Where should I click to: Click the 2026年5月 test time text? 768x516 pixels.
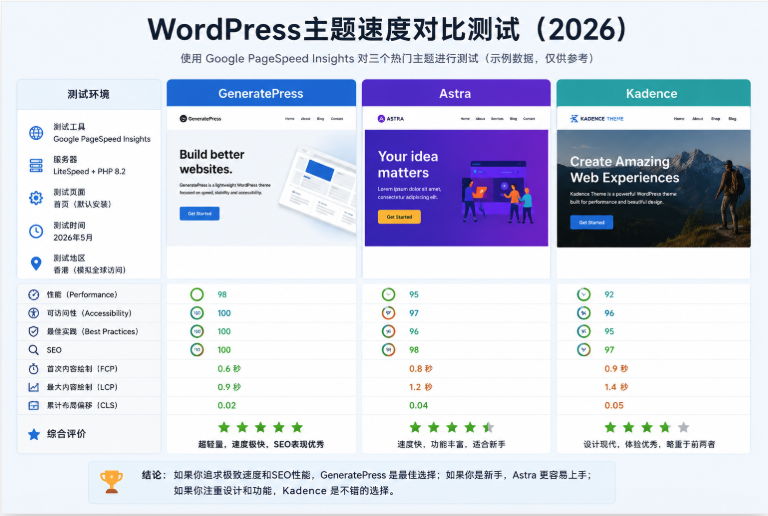click(73, 237)
